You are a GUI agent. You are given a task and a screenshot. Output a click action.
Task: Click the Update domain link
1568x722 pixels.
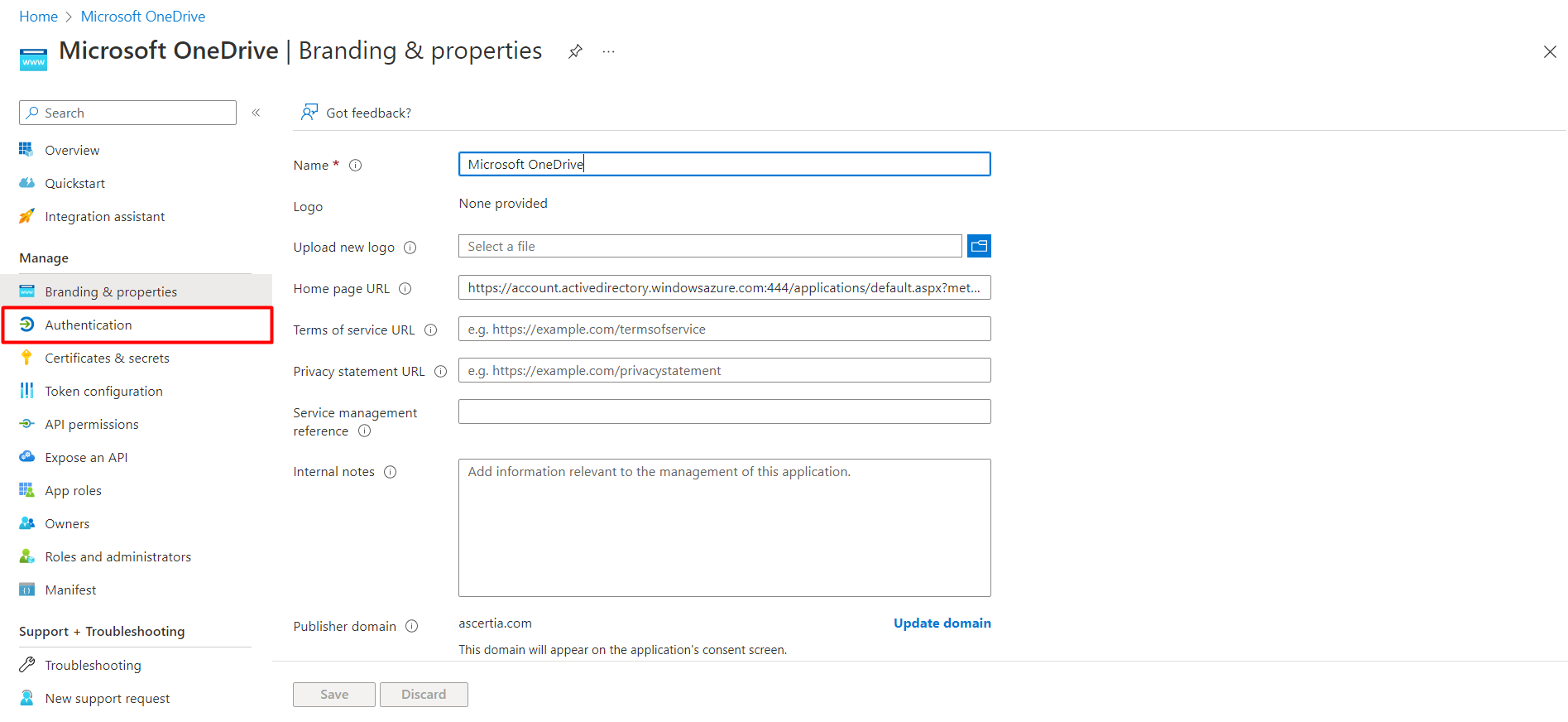pyautogui.click(x=942, y=623)
